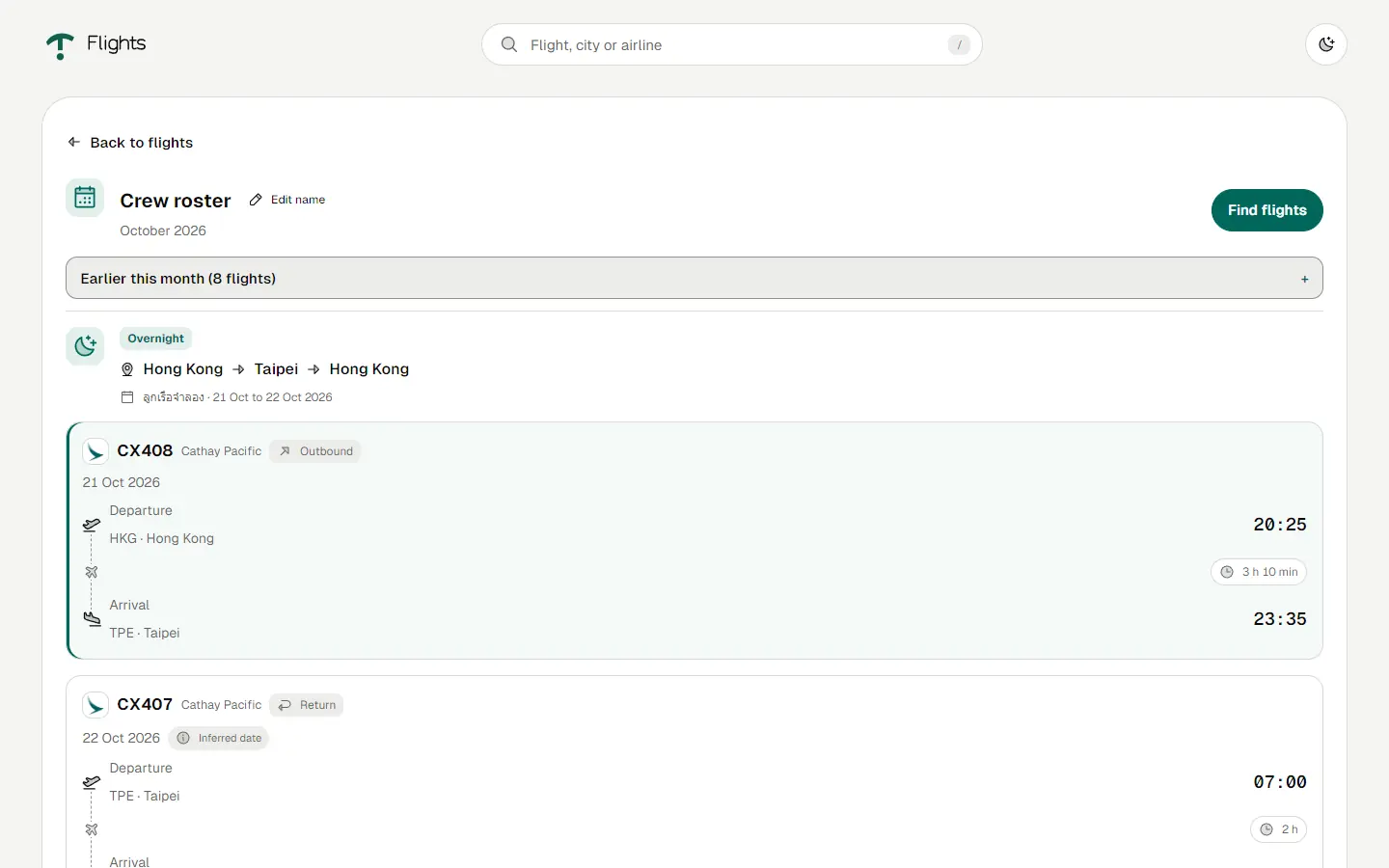Click Edit name for Crew roster

tap(287, 200)
